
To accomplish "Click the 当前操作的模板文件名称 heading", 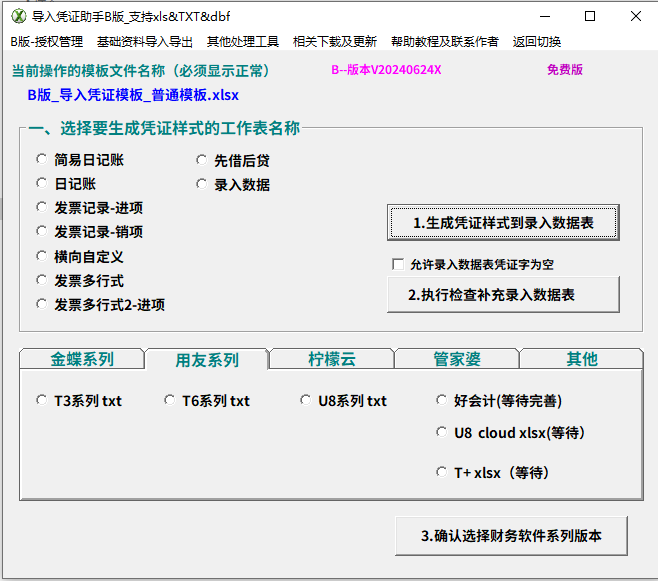I will (141, 70).
